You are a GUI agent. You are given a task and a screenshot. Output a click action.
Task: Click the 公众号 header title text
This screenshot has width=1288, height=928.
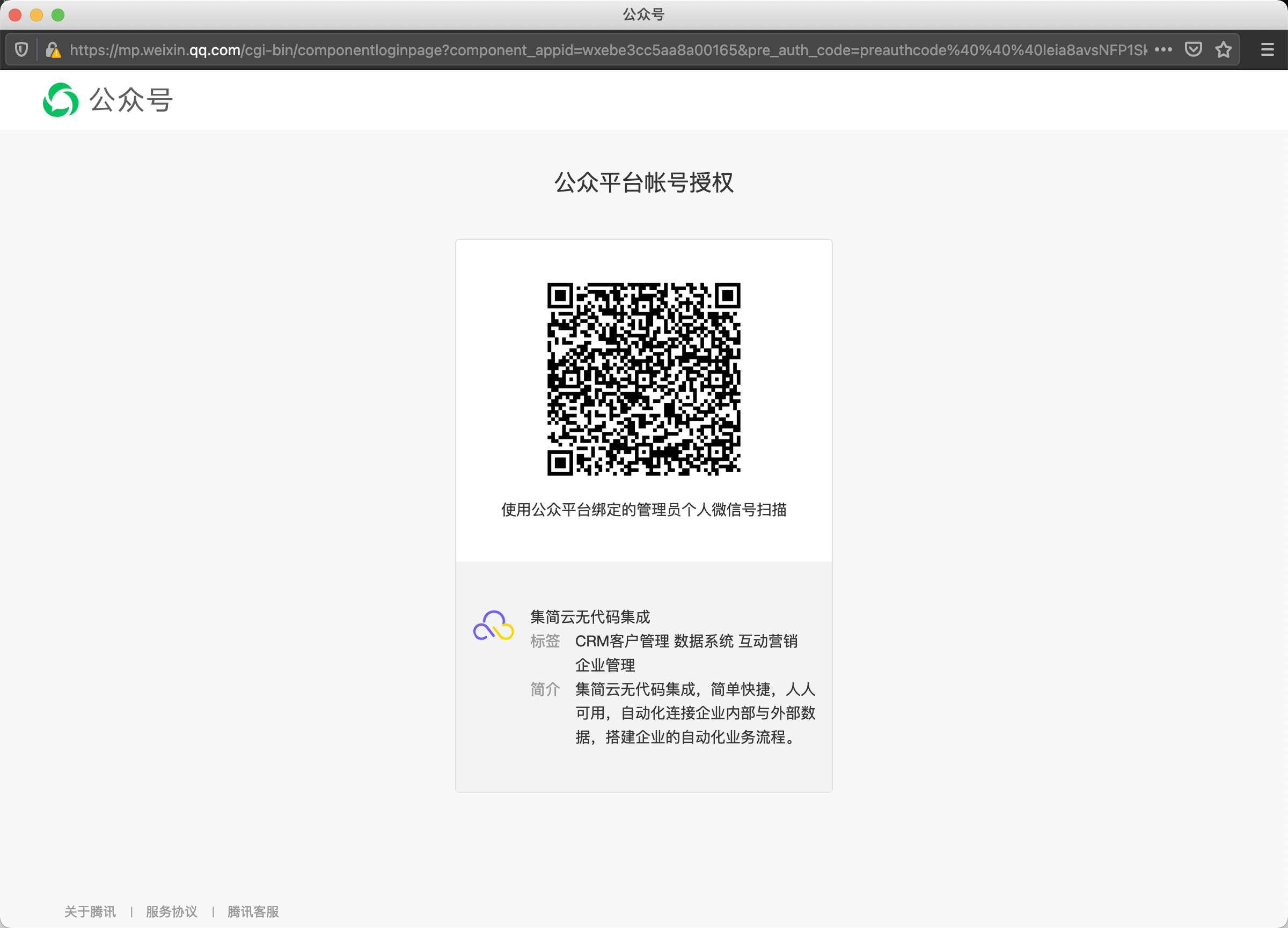pos(131,100)
